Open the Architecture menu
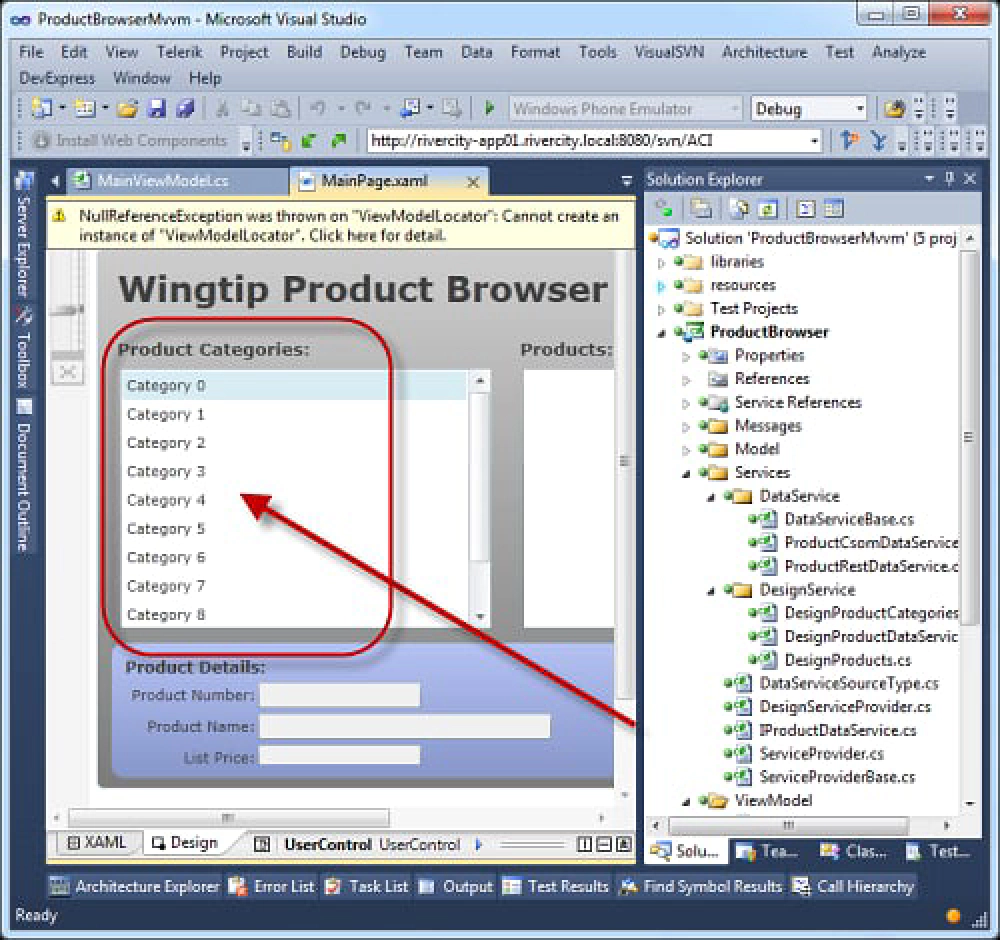1000x940 pixels. tap(765, 52)
